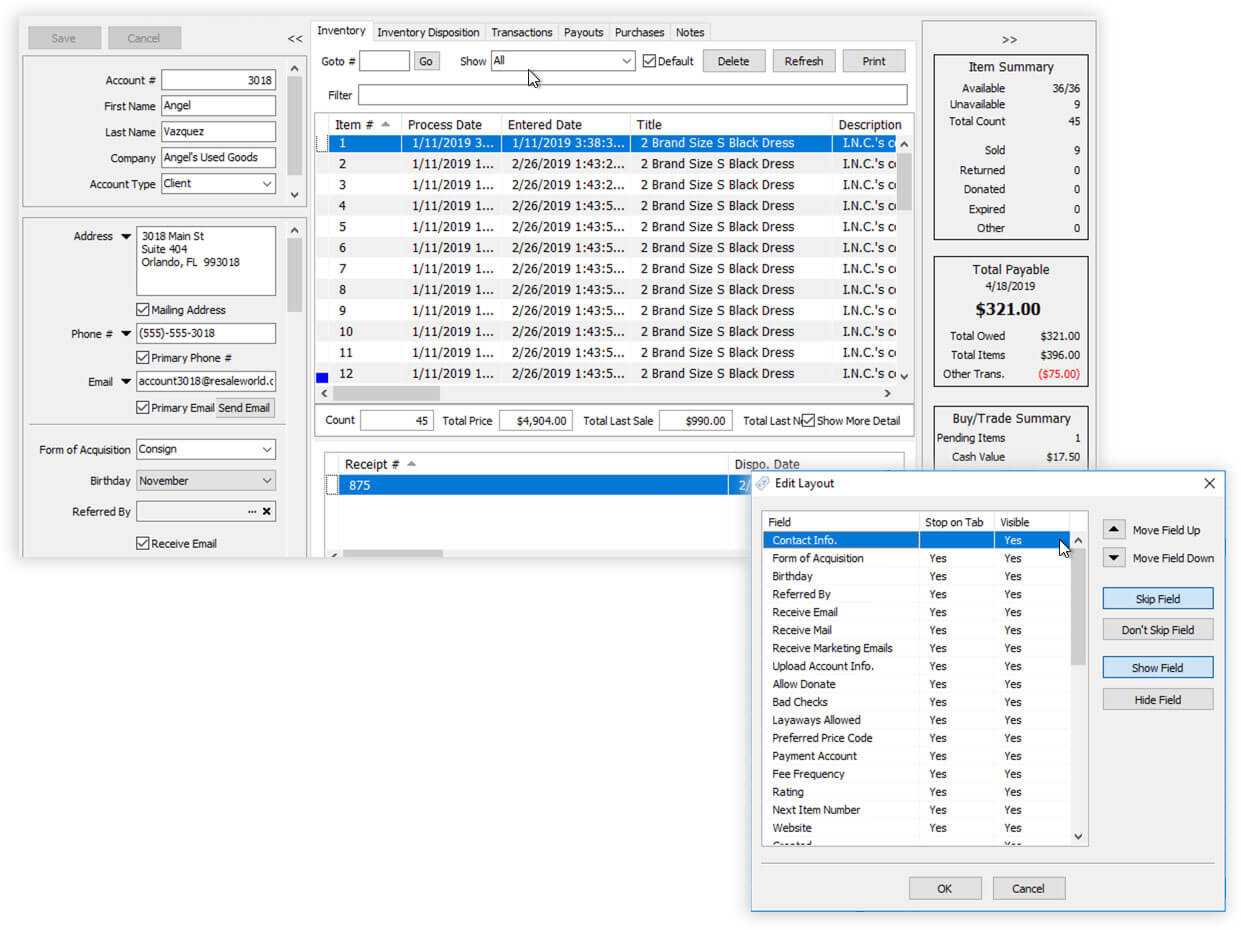Toggle the Receive Email checkbox

pyautogui.click(x=143, y=544)
